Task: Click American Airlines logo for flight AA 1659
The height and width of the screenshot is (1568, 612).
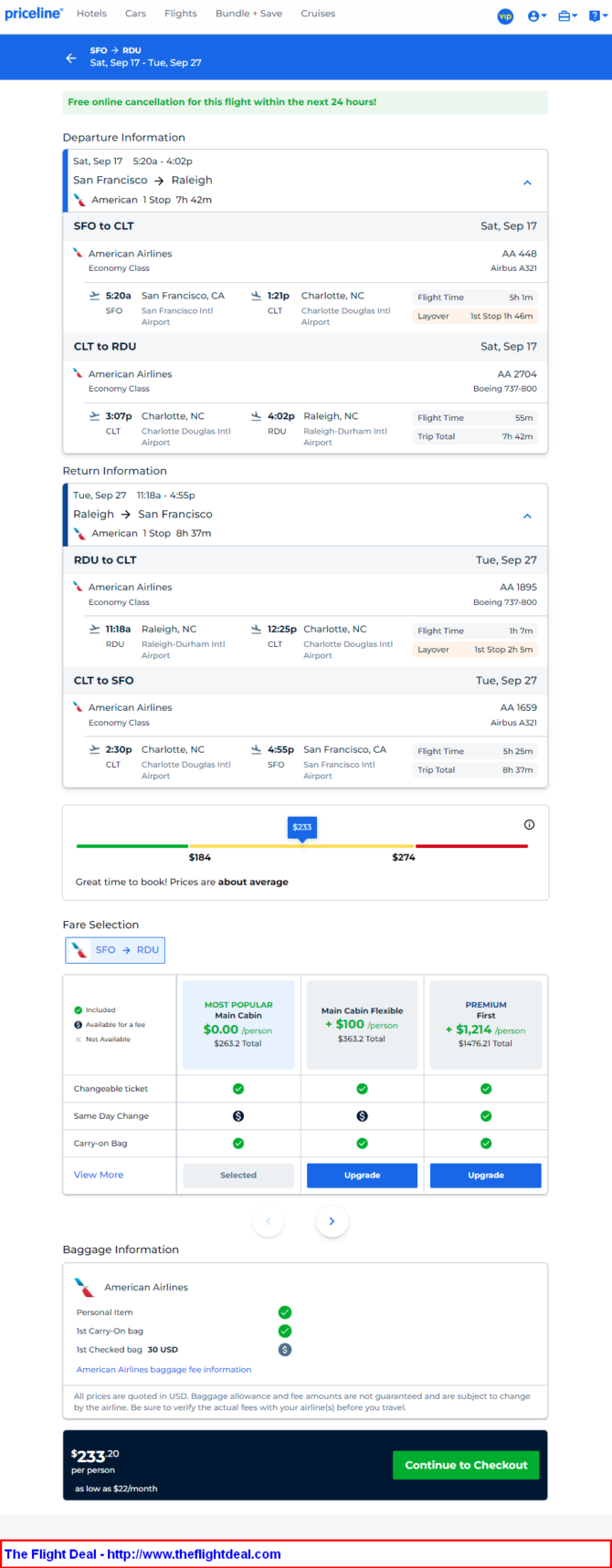Action: (x=78, y=706)
